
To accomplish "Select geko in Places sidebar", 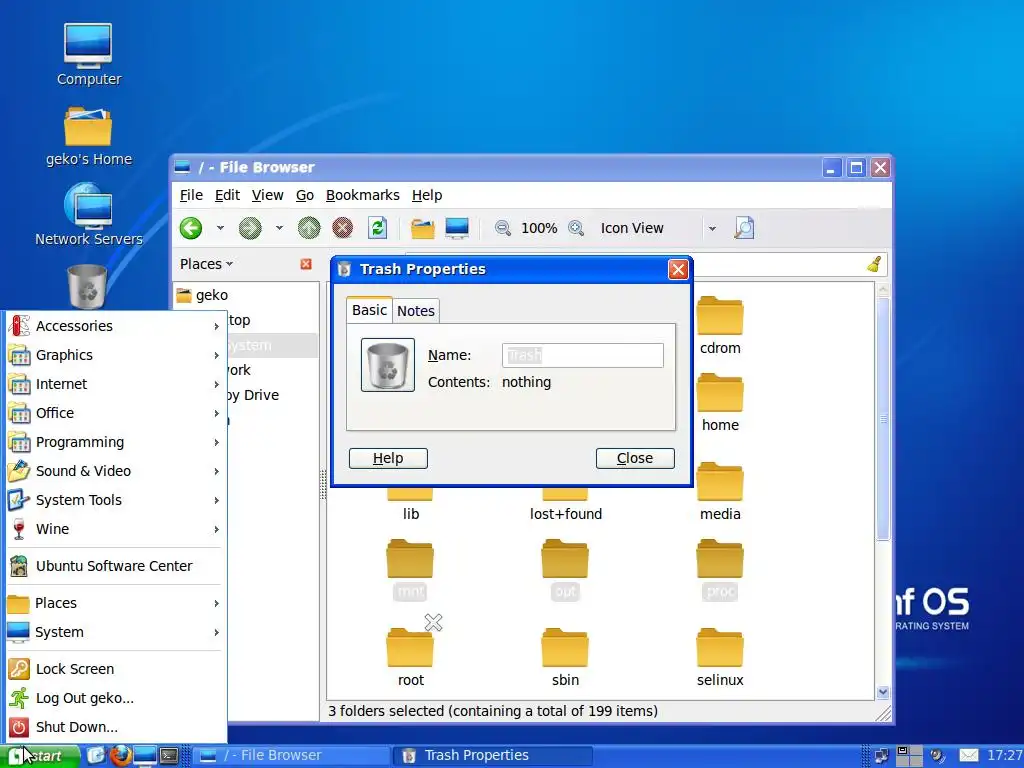I will pyautogui.click(x=247, y=295).
